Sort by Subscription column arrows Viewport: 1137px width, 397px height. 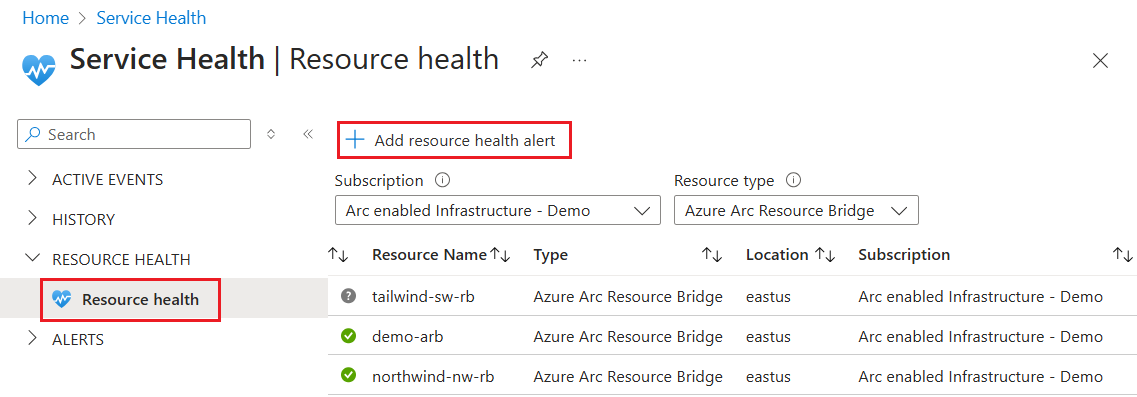tap(1122, 255)
